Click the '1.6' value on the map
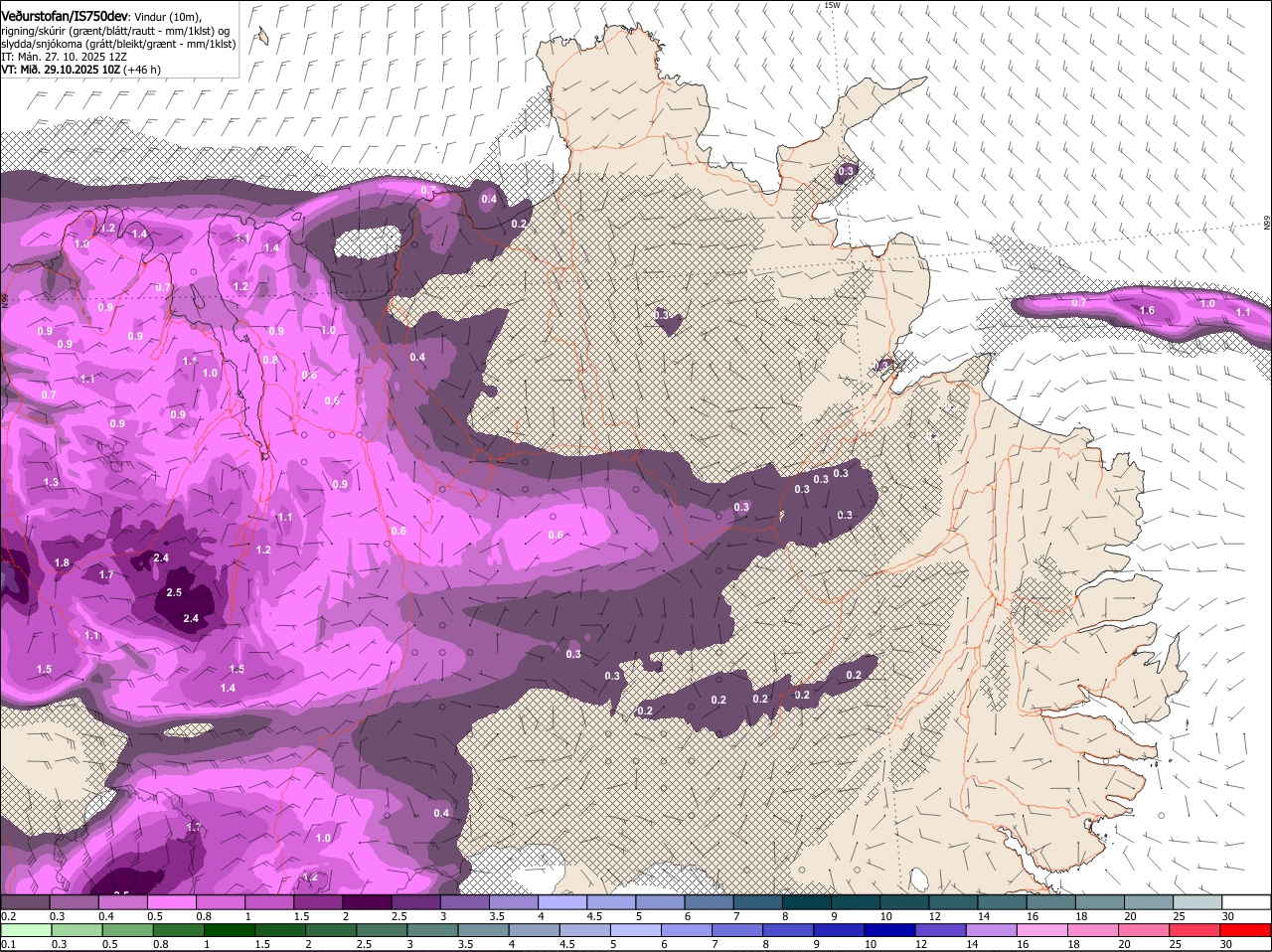The height and width of the screenshot is (952, 1272). point(1147,311)
